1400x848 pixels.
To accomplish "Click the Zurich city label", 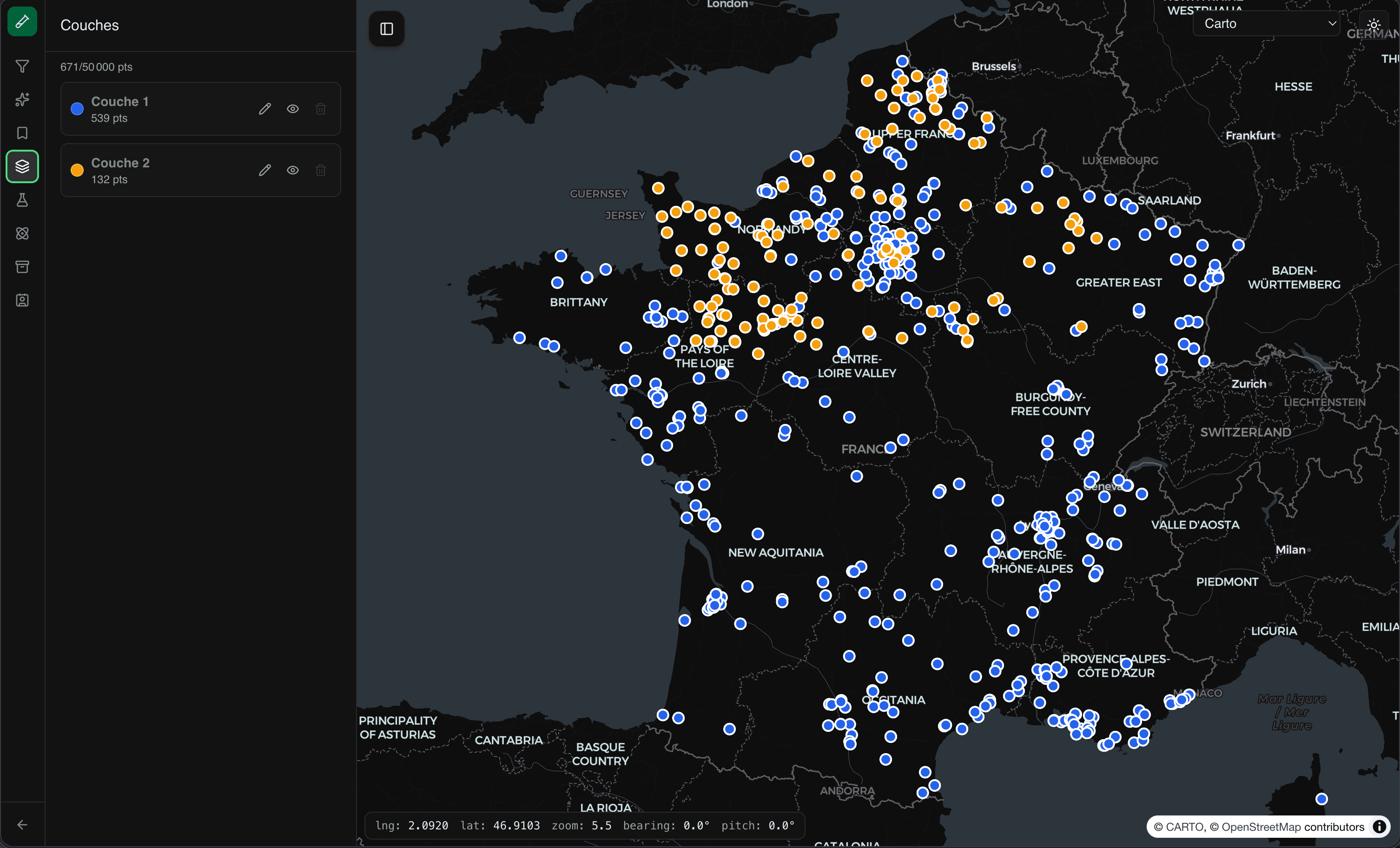I will point(1249,384).
